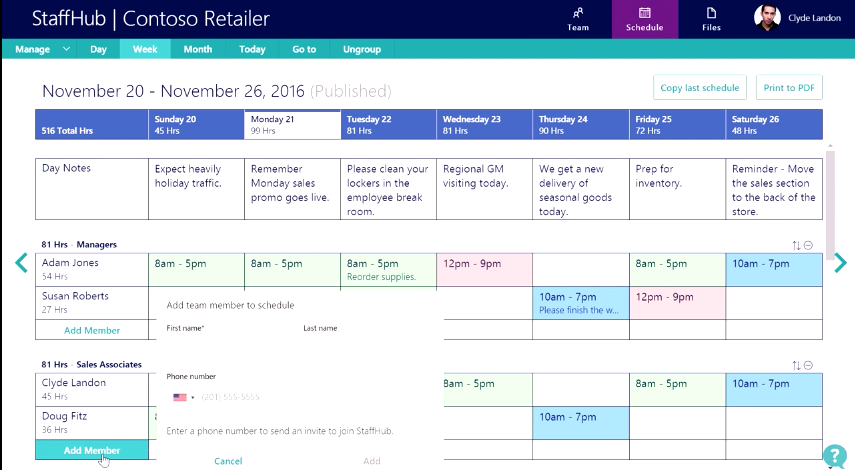
Task: Expand the Manage dropdown arrow
Action: point(66,49)
